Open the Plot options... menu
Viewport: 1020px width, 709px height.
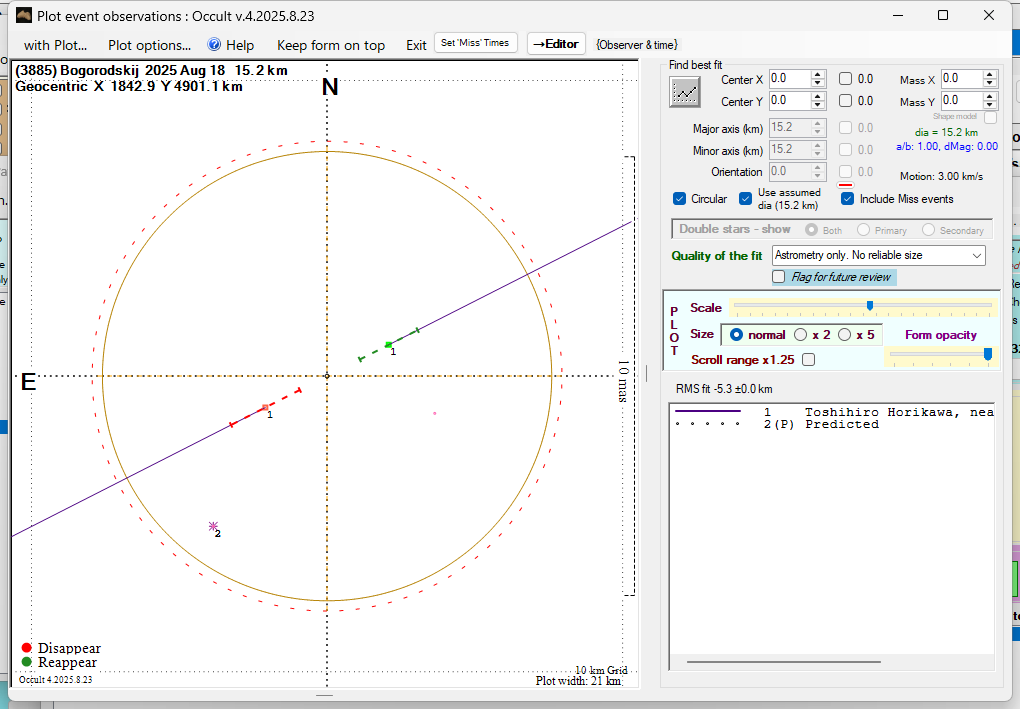point(149,45)
